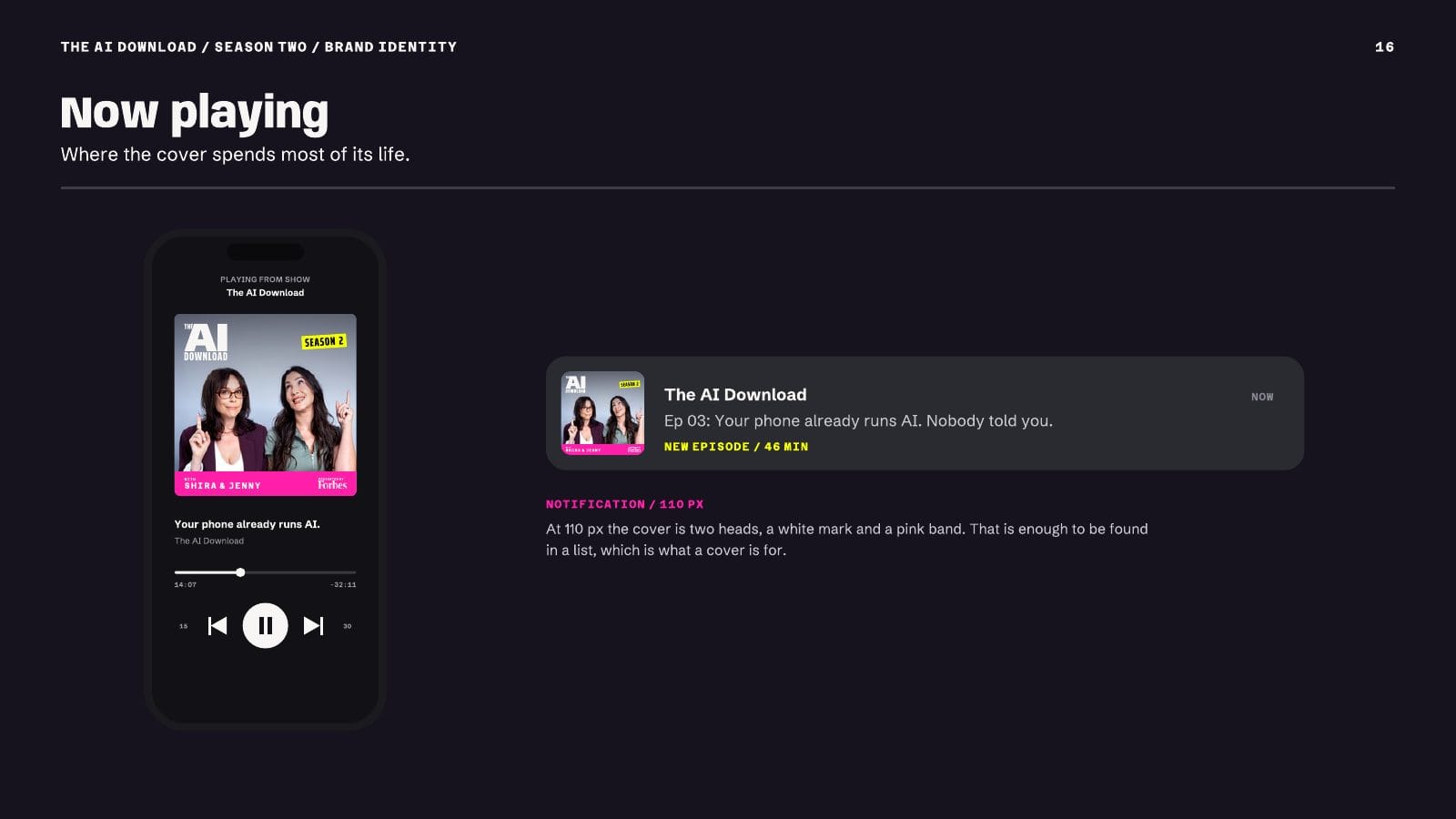Viewport: 1456px width, 819px height.
Task: Click the show name under 'PLAYING FROM SHOW'
Action: [x=265, y=293]
